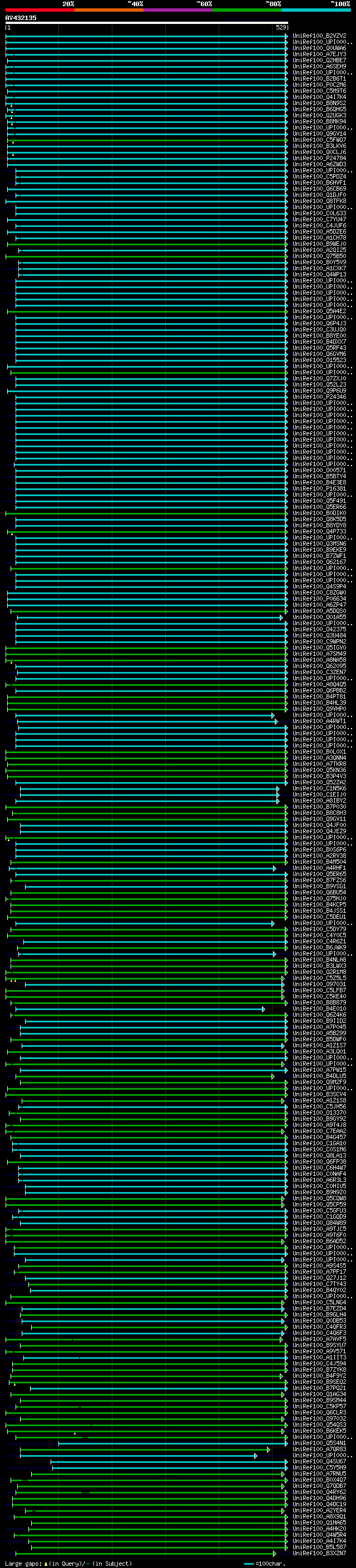Select the UniRef100_C5M9T6 label
356x1568 pixels.
(319, 91)
